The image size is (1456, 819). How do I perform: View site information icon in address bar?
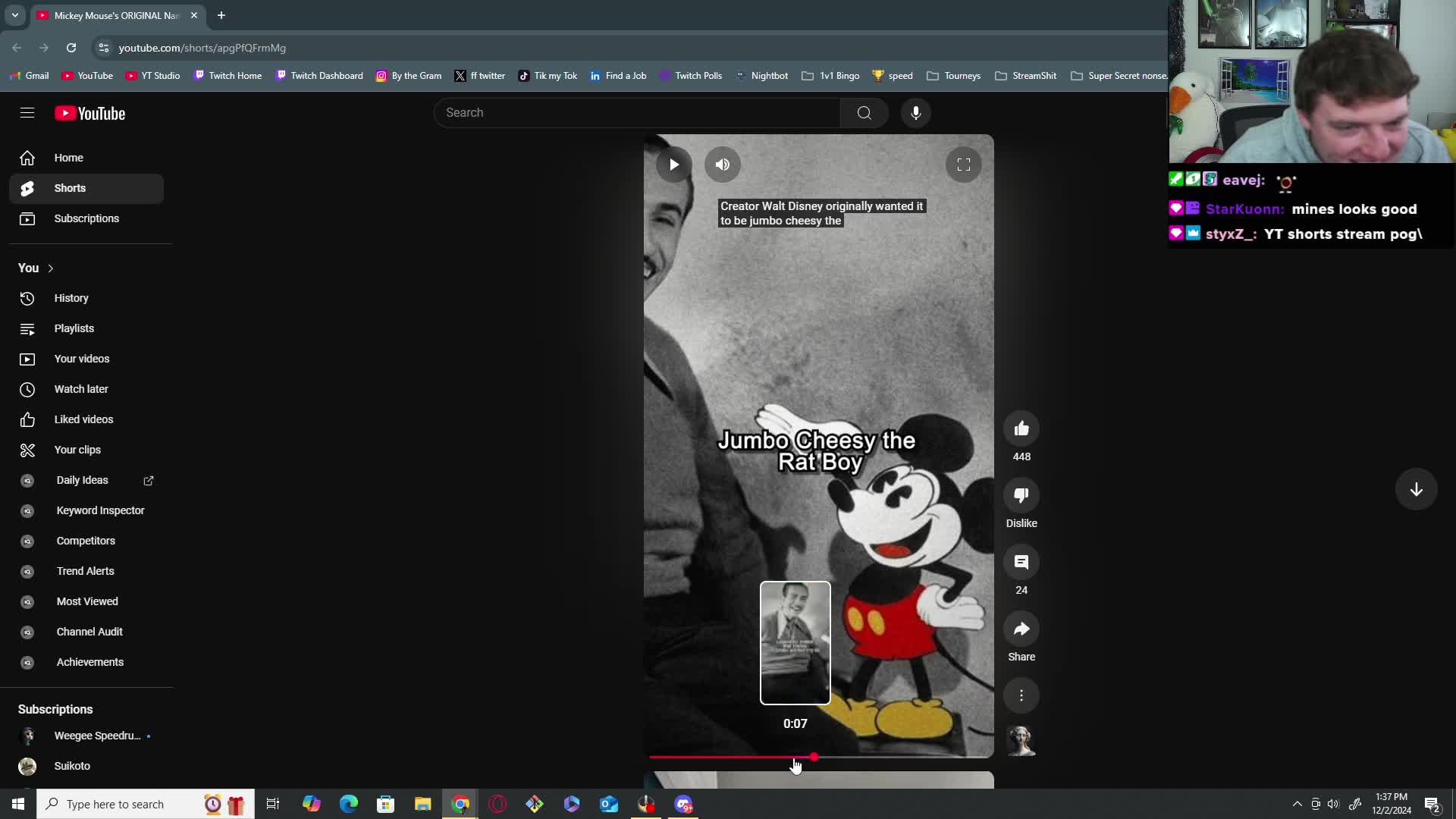[x=103, y=48]
